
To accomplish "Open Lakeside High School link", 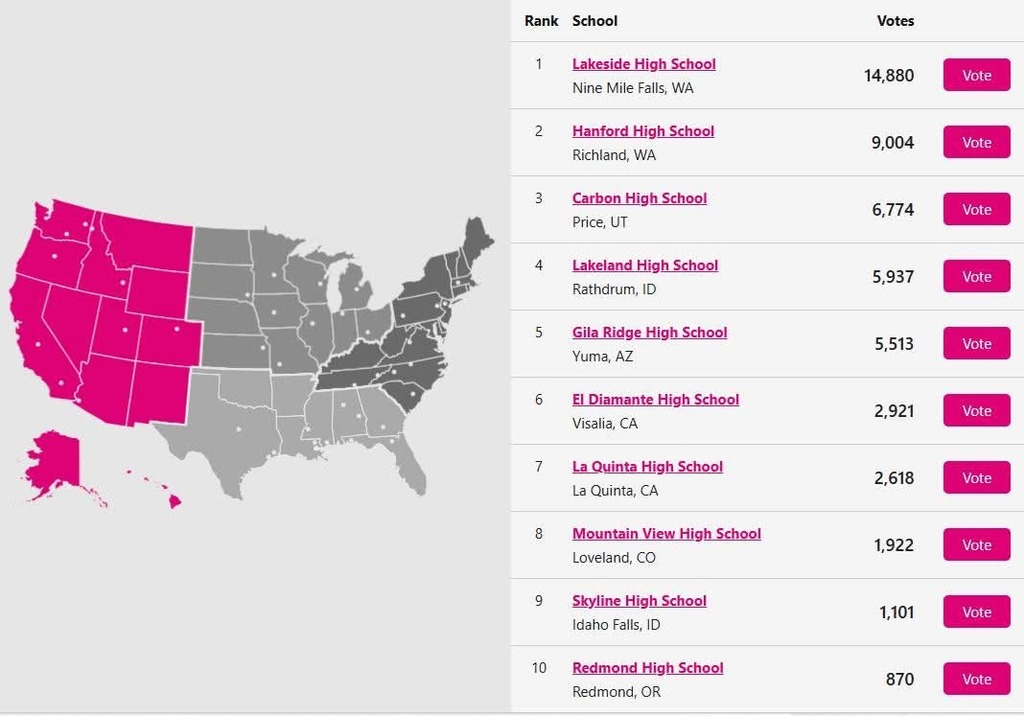I will 644,64.
